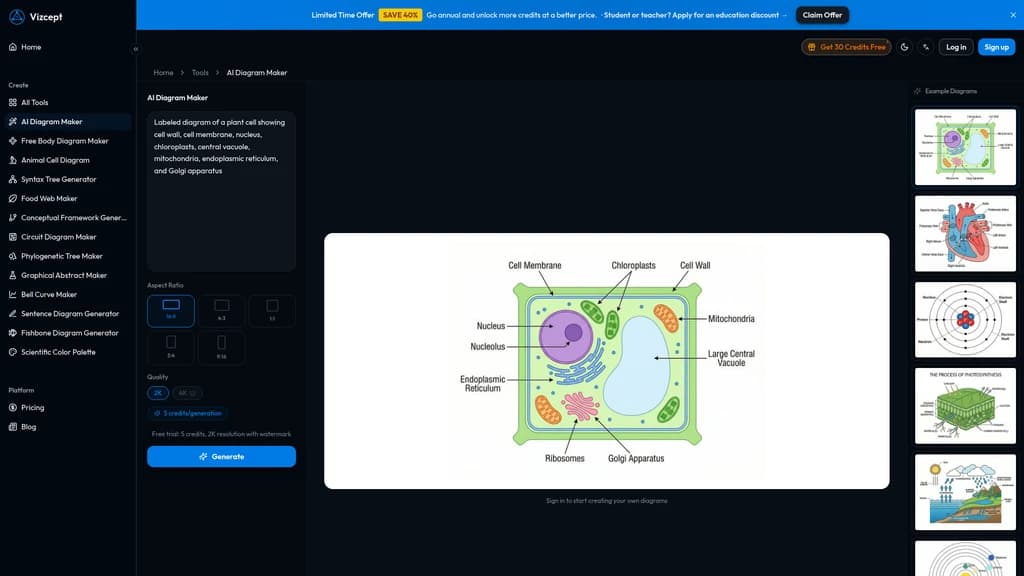
Task: Click the Claim Offer button
Action: [x=822, y=15]
